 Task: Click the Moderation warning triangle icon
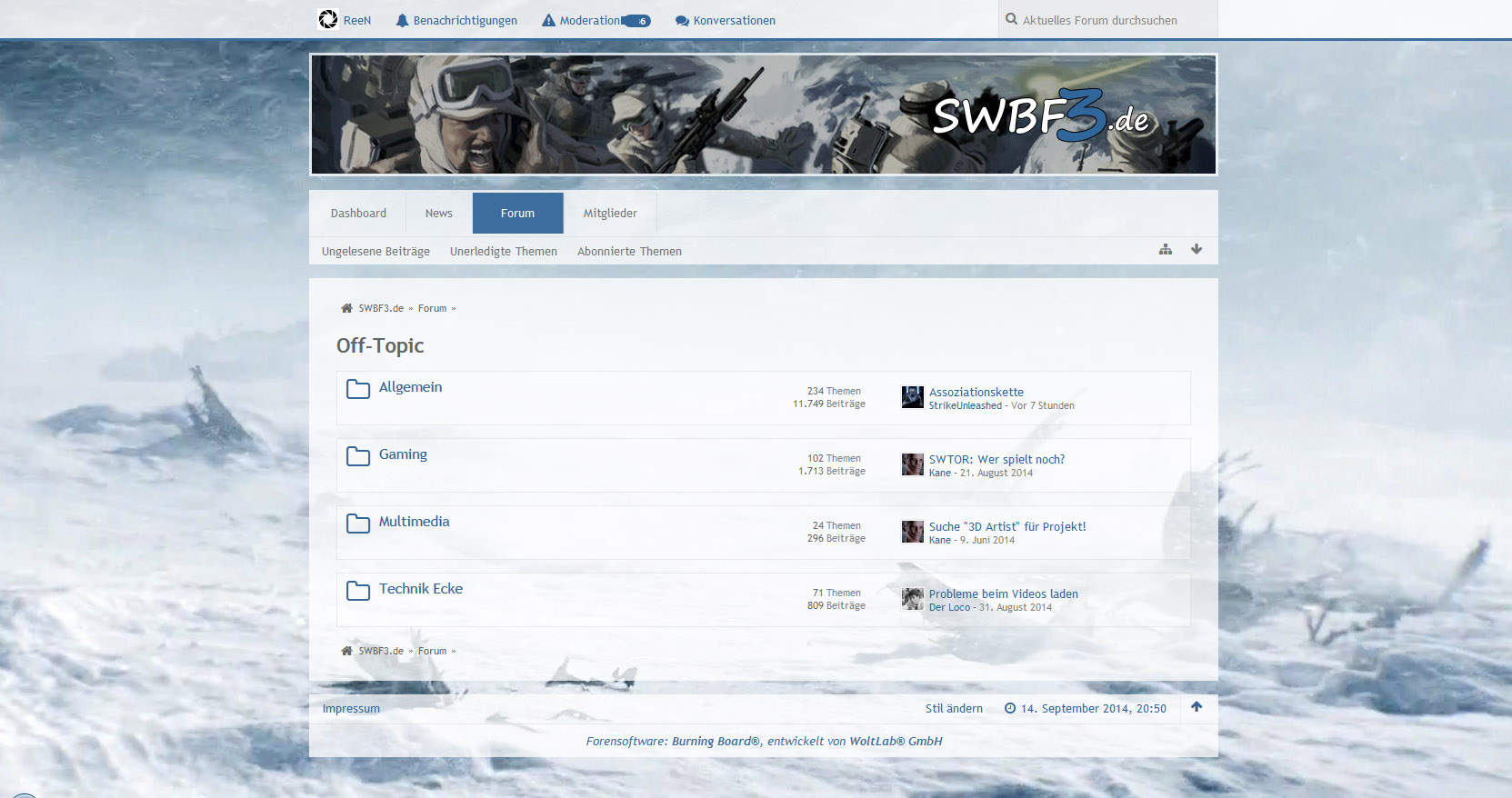point(548,20)
